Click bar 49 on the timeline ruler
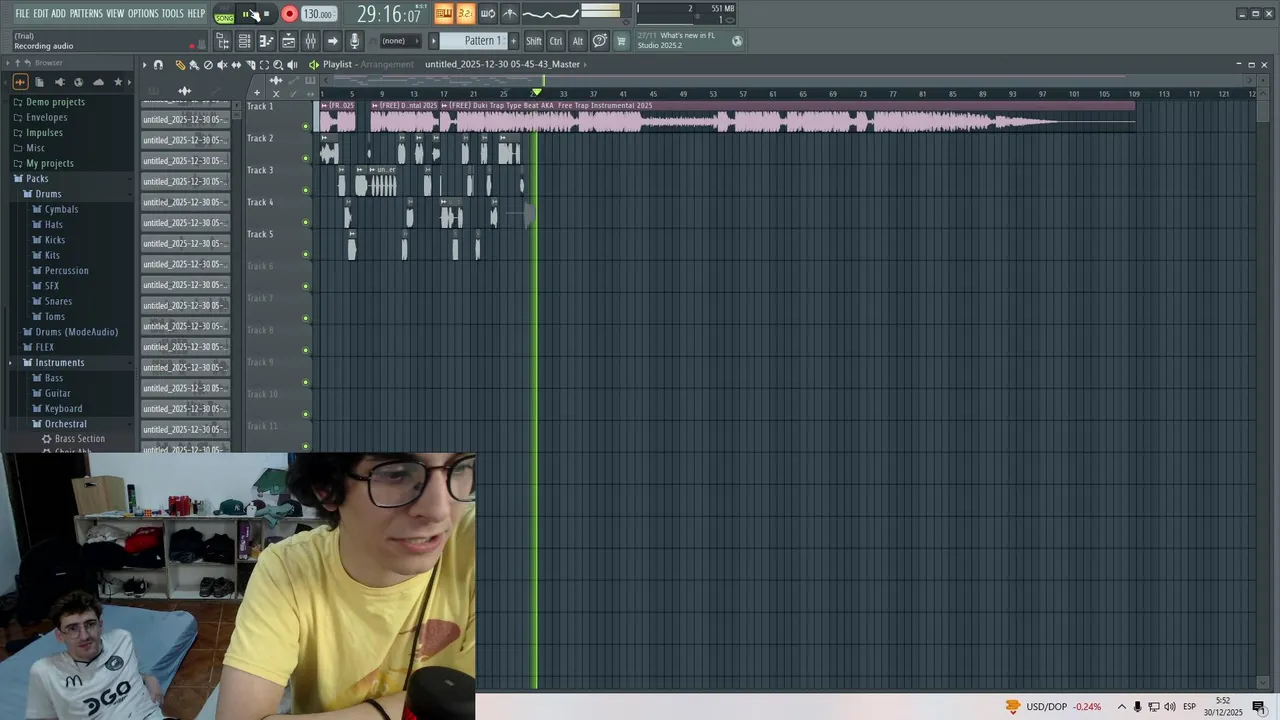The width and height of the screenshot is (1280, 720). tap(683, 94)
